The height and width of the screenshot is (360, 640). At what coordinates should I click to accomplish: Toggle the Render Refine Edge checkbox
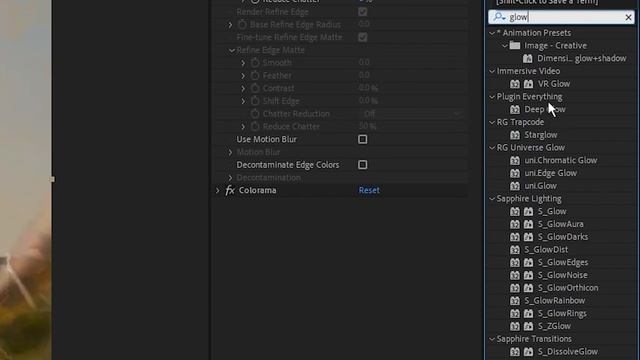click(362, 12)
